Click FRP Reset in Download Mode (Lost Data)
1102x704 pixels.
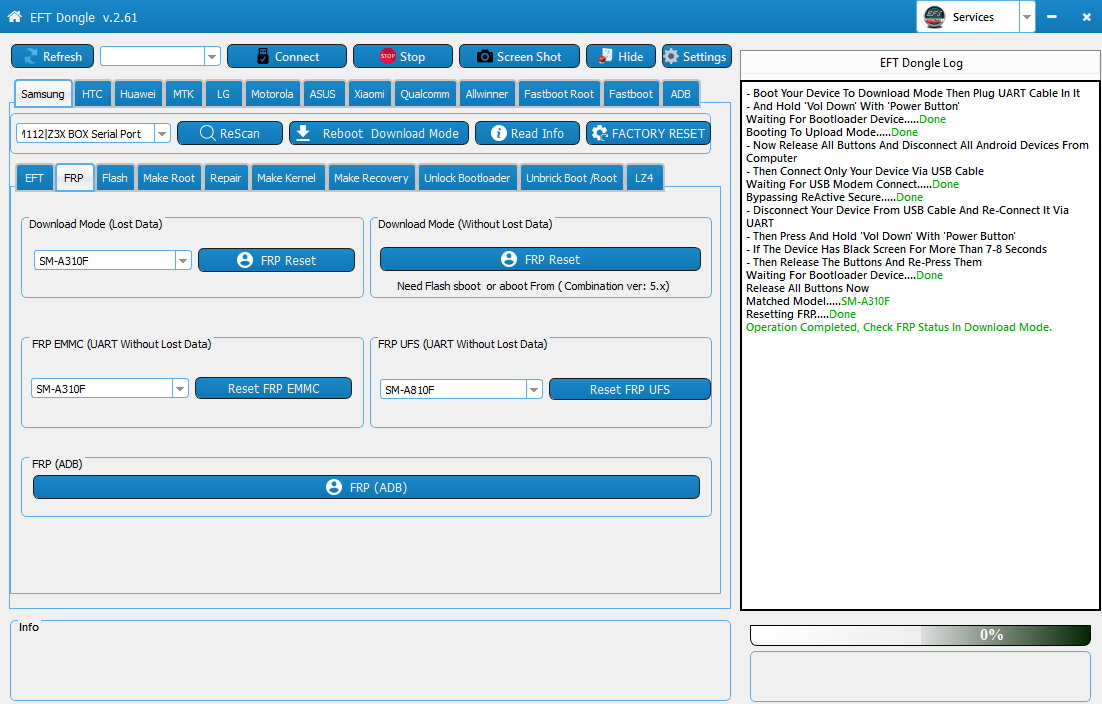point(276,260)
